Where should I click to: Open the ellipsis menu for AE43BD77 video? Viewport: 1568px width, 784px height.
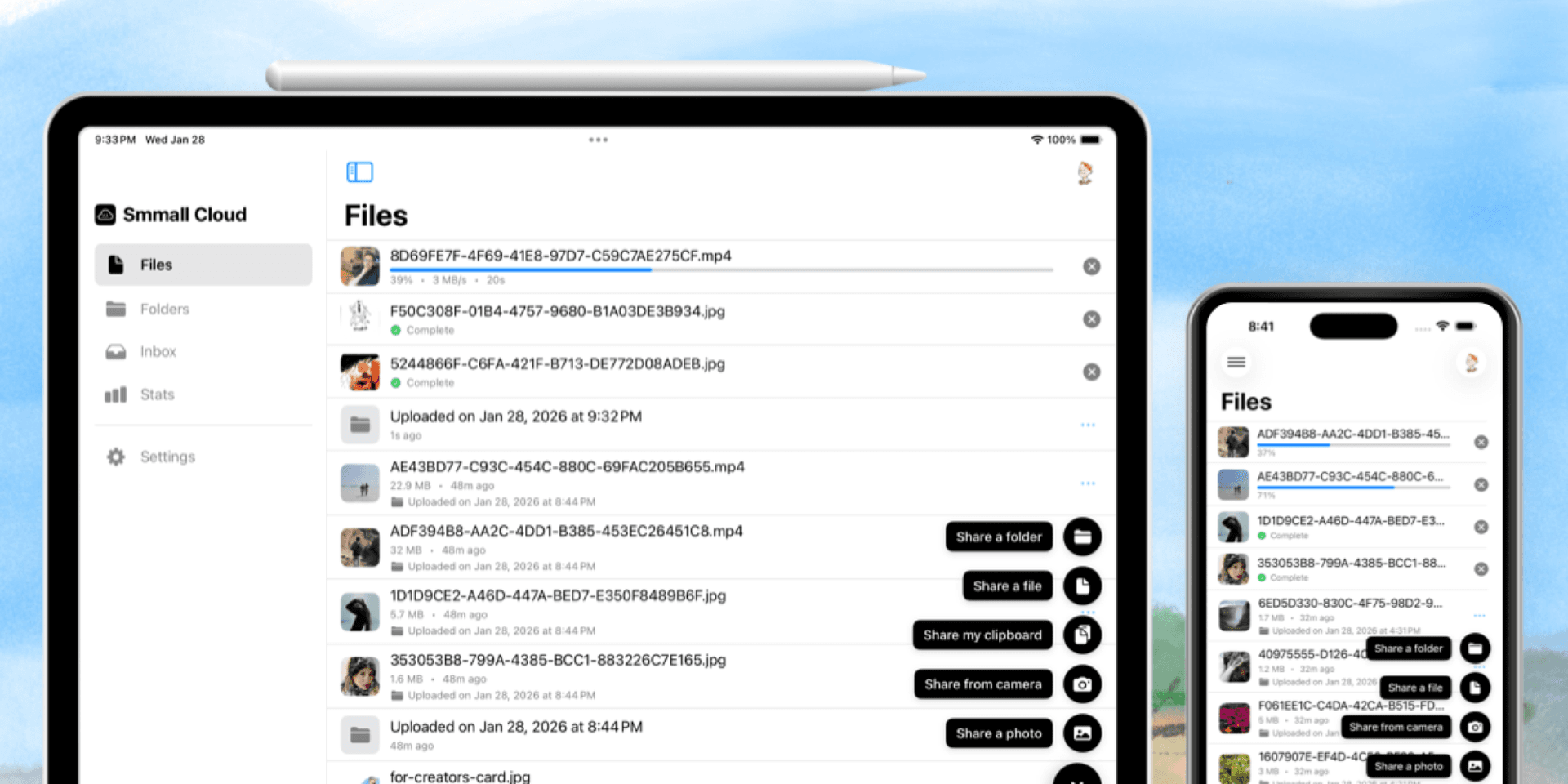coord(1087,483)
